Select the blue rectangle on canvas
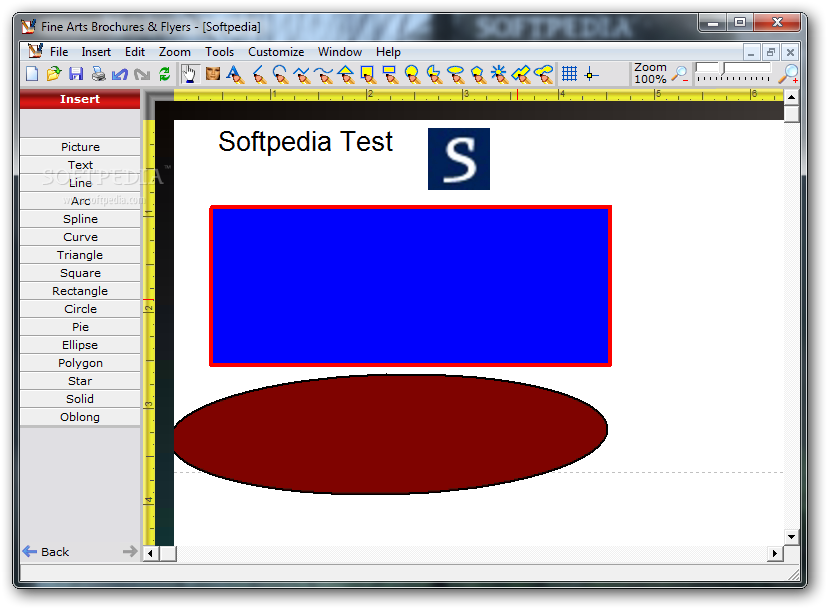 410,286
